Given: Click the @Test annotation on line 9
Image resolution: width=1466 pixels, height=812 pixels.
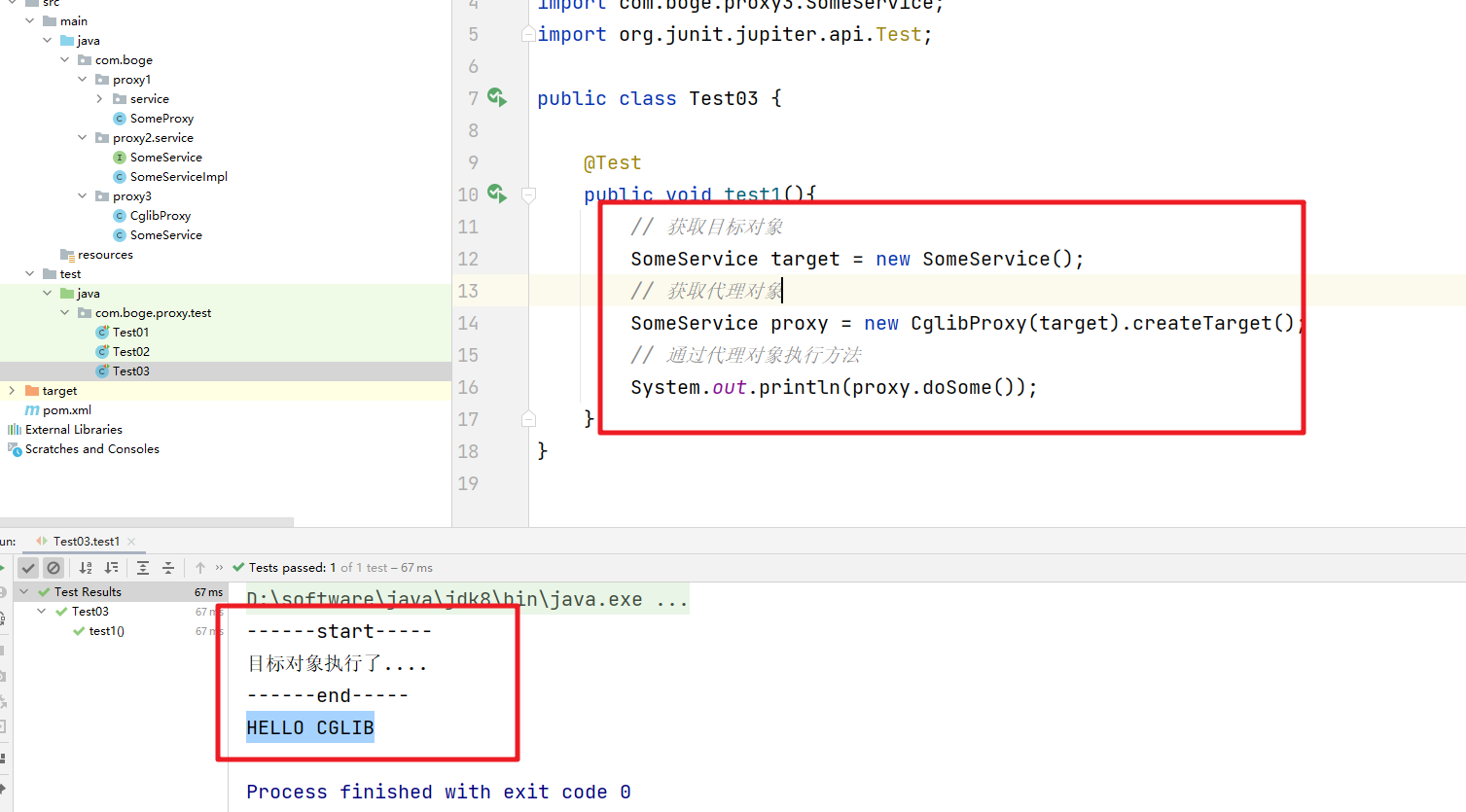Looking at the screenshot, I should 612,162.
